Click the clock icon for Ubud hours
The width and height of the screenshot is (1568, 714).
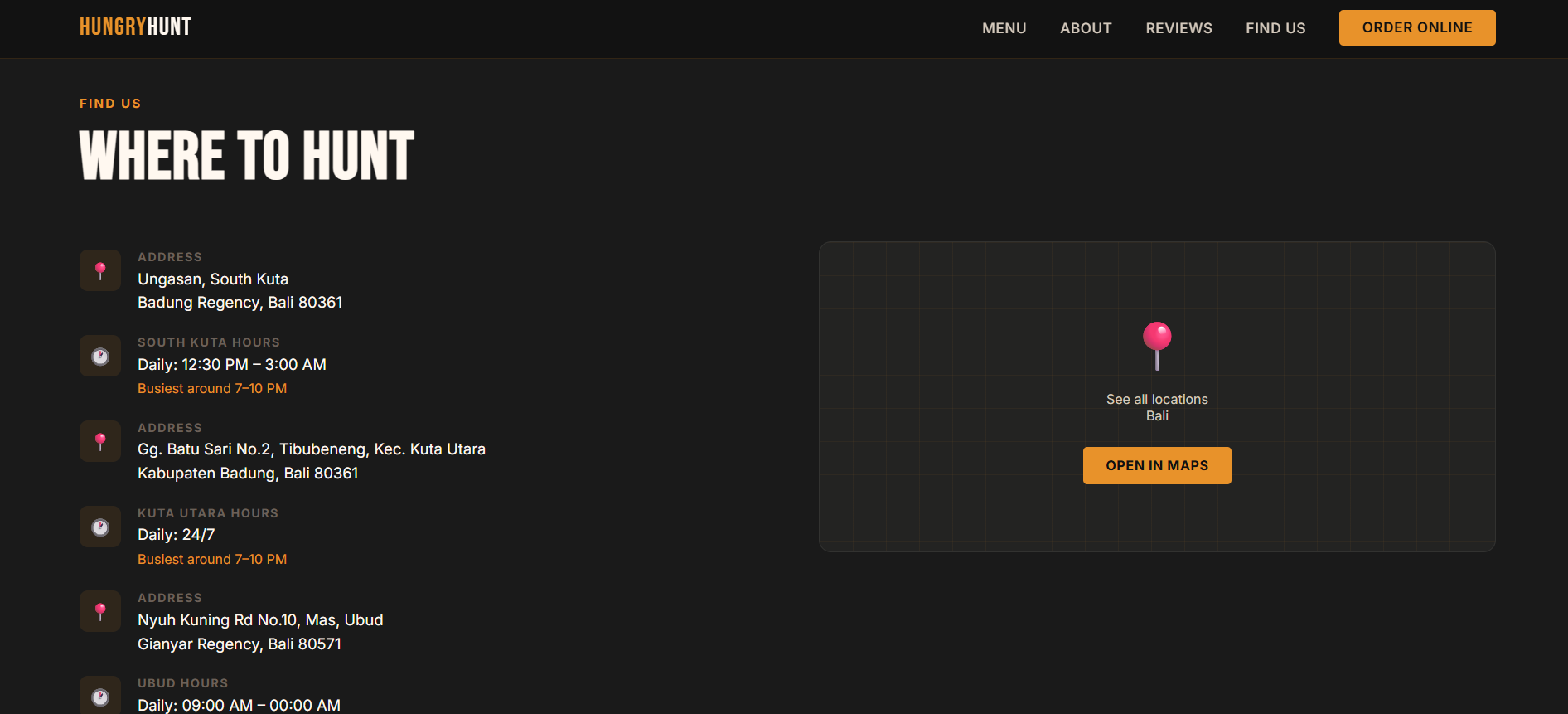[100, 697]
